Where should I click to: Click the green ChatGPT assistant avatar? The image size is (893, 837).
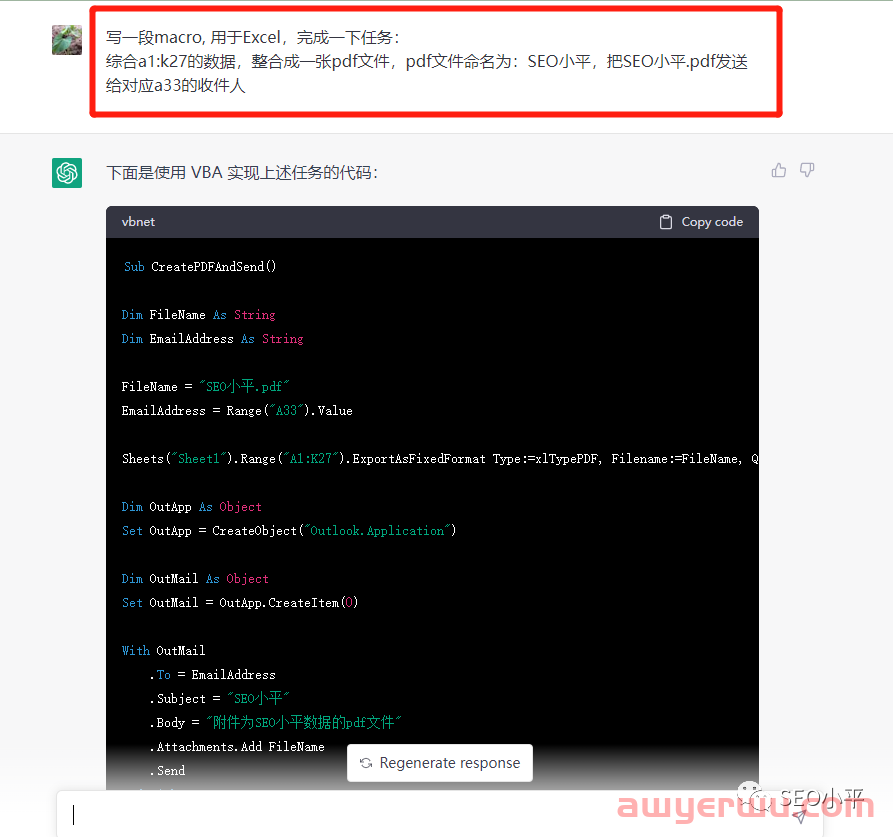click(x=66, y=172)
